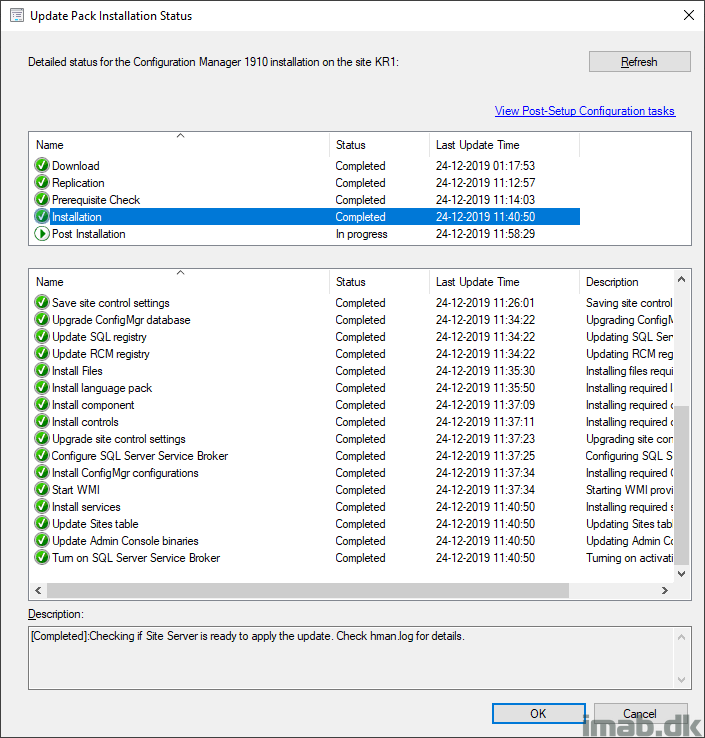
Task: Click the lower list's horizontal scroll left arrow
Action: click(39, 590)
